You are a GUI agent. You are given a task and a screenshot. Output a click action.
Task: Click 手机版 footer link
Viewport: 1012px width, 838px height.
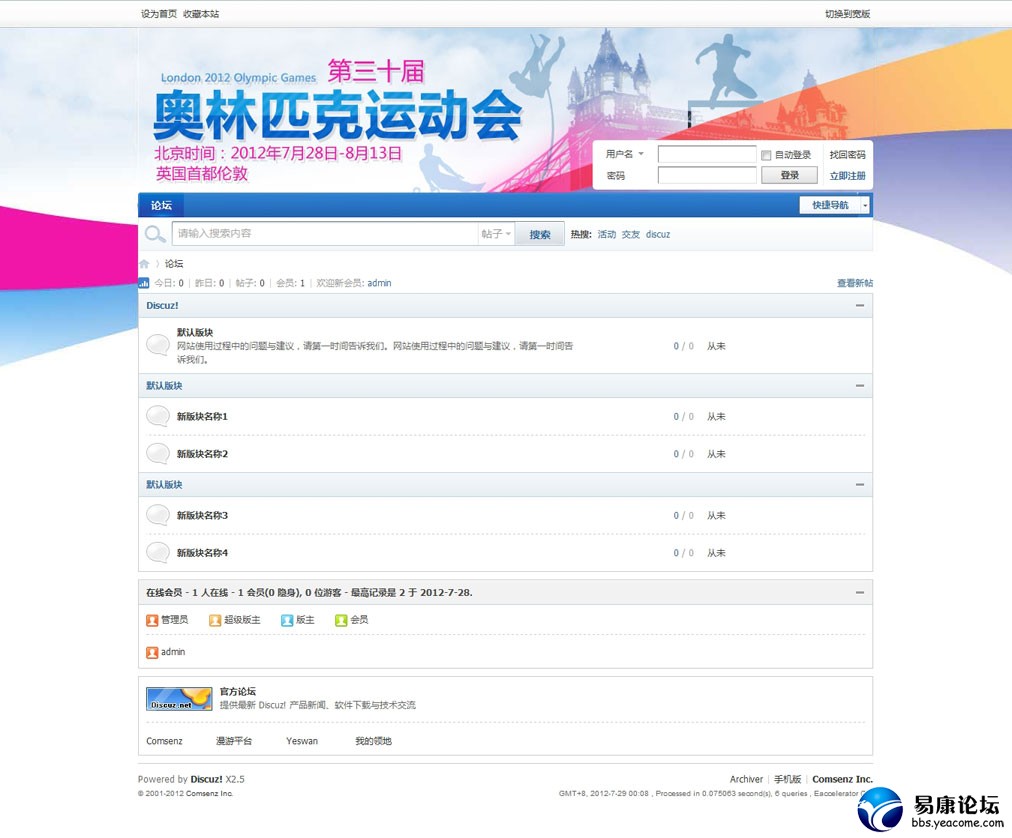click(x=787, y=779)
